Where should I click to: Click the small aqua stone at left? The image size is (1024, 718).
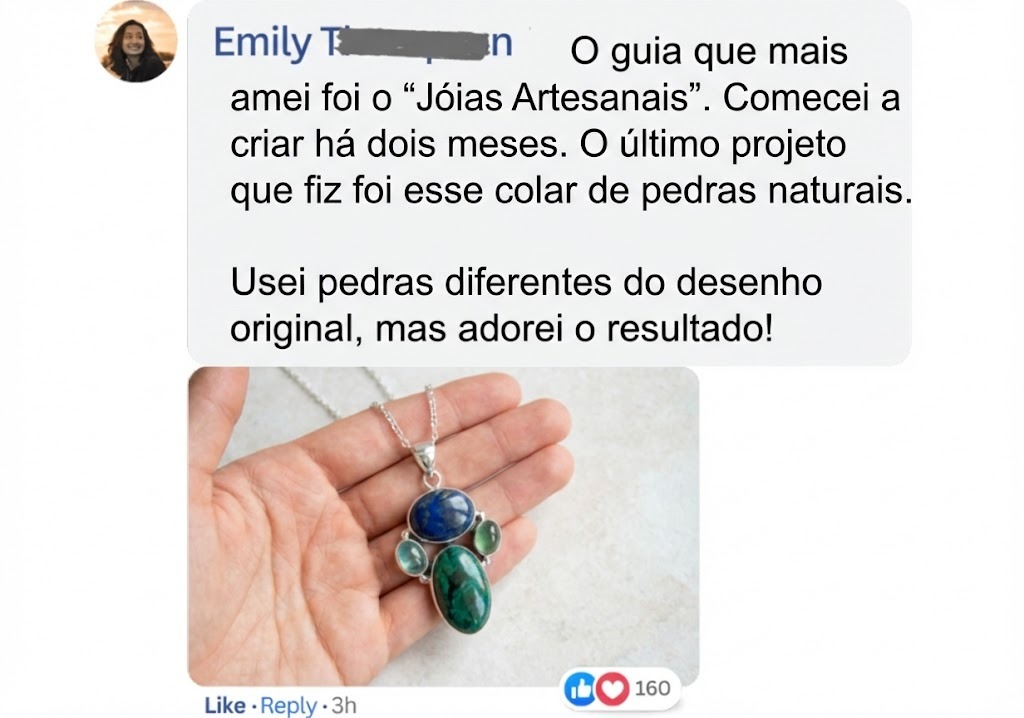pyautogui.click(x=412, y=555)
